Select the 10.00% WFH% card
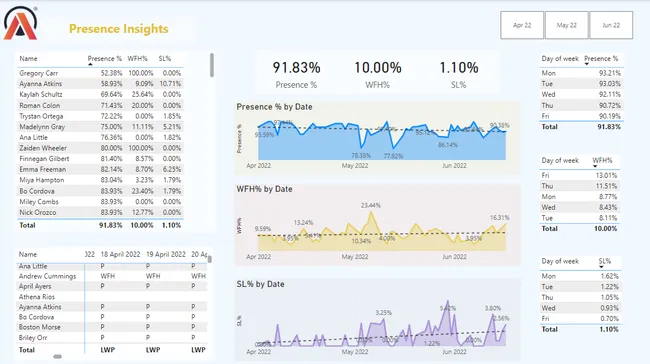 point(377,74)
